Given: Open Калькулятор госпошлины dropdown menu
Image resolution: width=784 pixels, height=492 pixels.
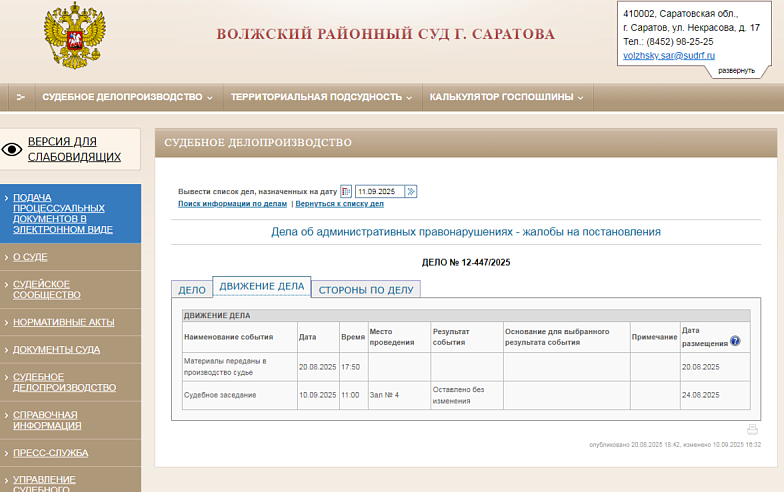Looking at the screenshot, I should (x=507, y=97).
